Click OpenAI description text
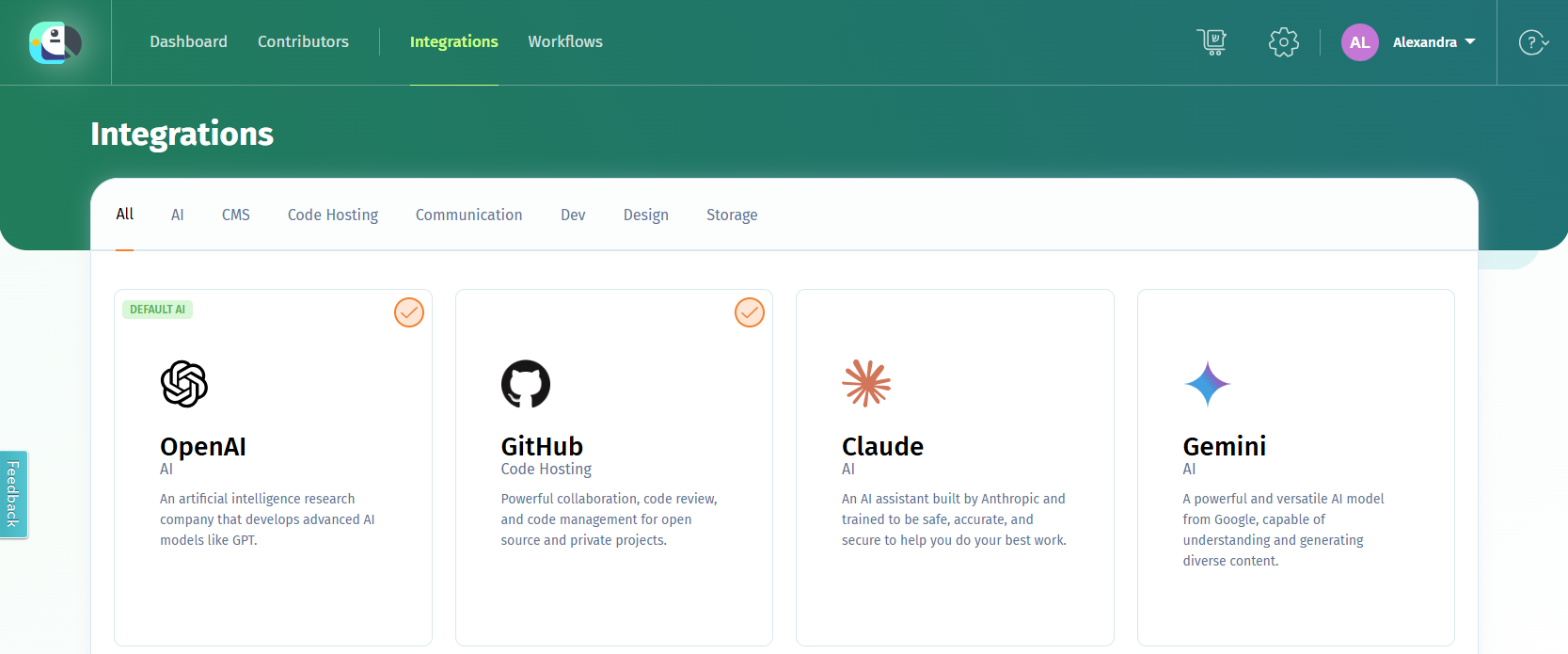Image resolution: width=1568 pixels, height=654 pixels. click(267, 519)
